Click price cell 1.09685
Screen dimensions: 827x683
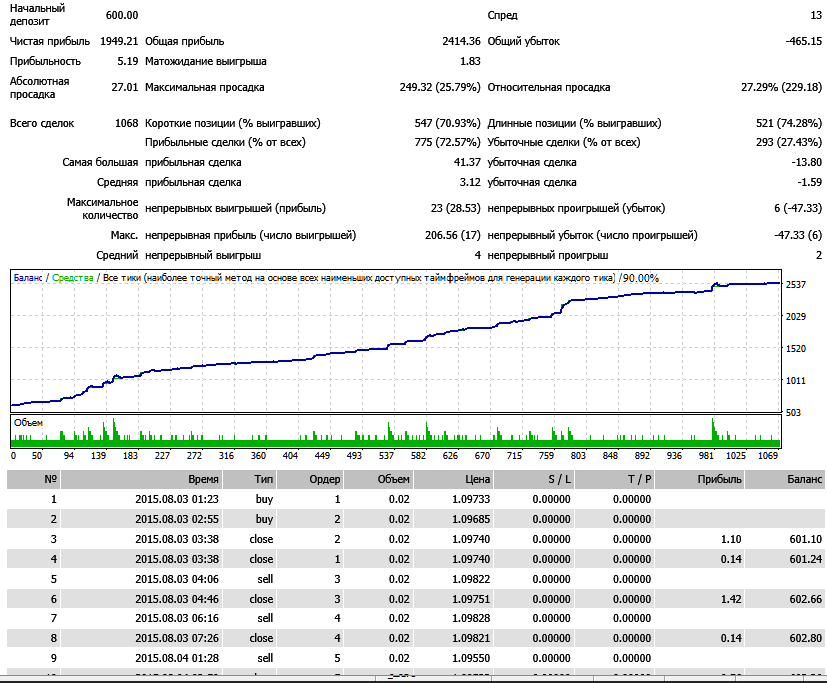(x=471, y=520)
